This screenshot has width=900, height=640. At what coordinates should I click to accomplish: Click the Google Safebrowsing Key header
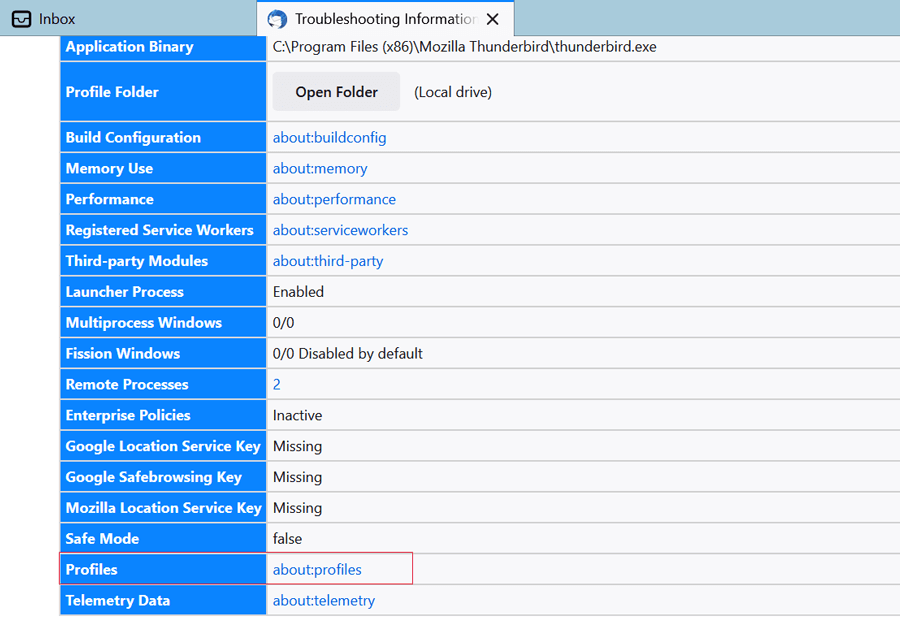[163, 477]
